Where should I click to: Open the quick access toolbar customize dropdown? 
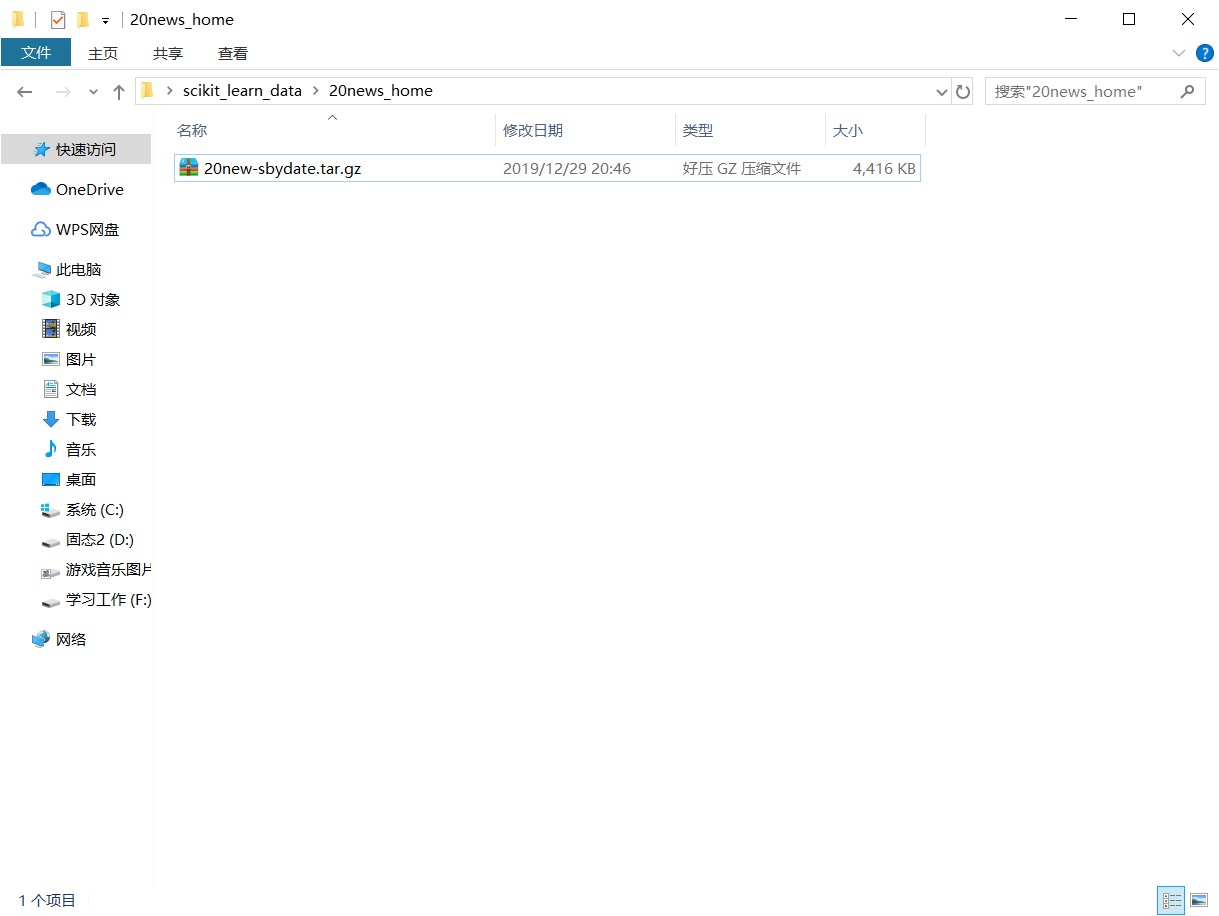104,19
